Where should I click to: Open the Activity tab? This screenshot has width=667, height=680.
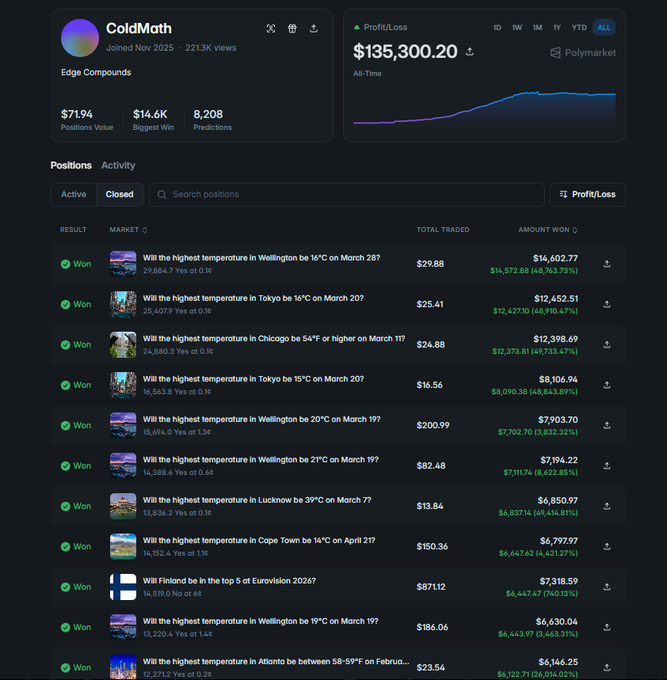click(x=118, y=165)
